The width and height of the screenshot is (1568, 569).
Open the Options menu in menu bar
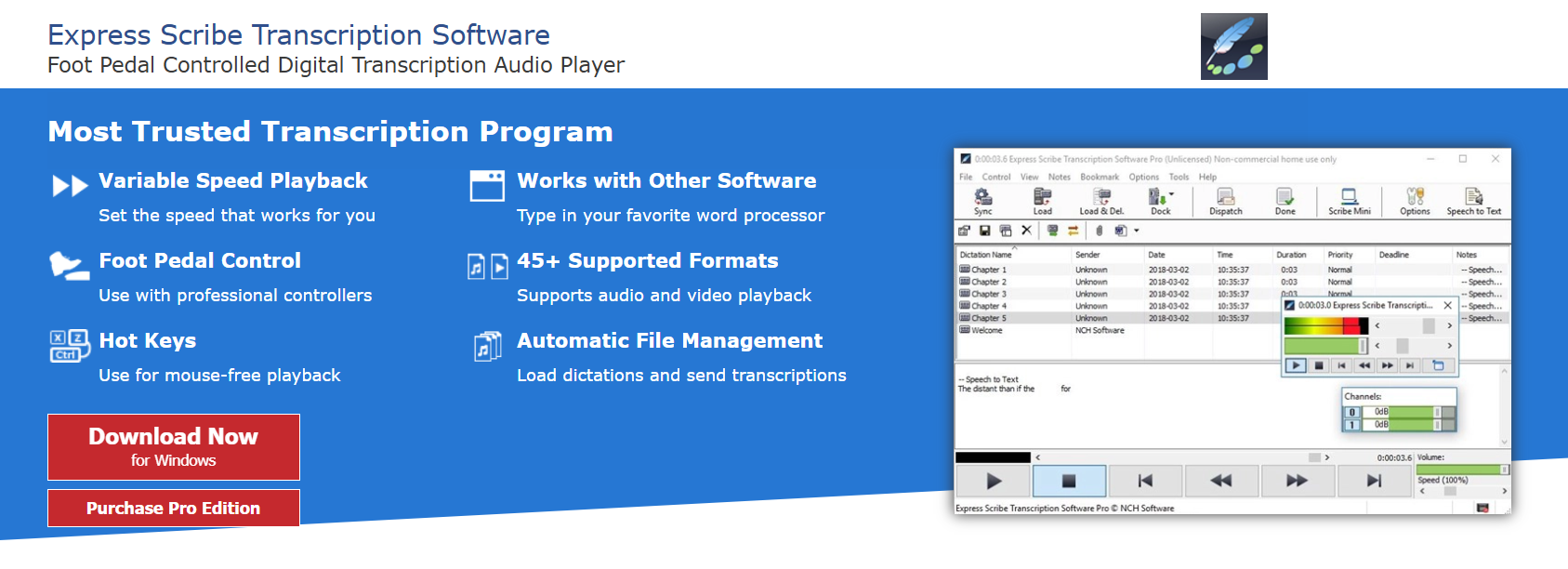(x=1143, y=177)
